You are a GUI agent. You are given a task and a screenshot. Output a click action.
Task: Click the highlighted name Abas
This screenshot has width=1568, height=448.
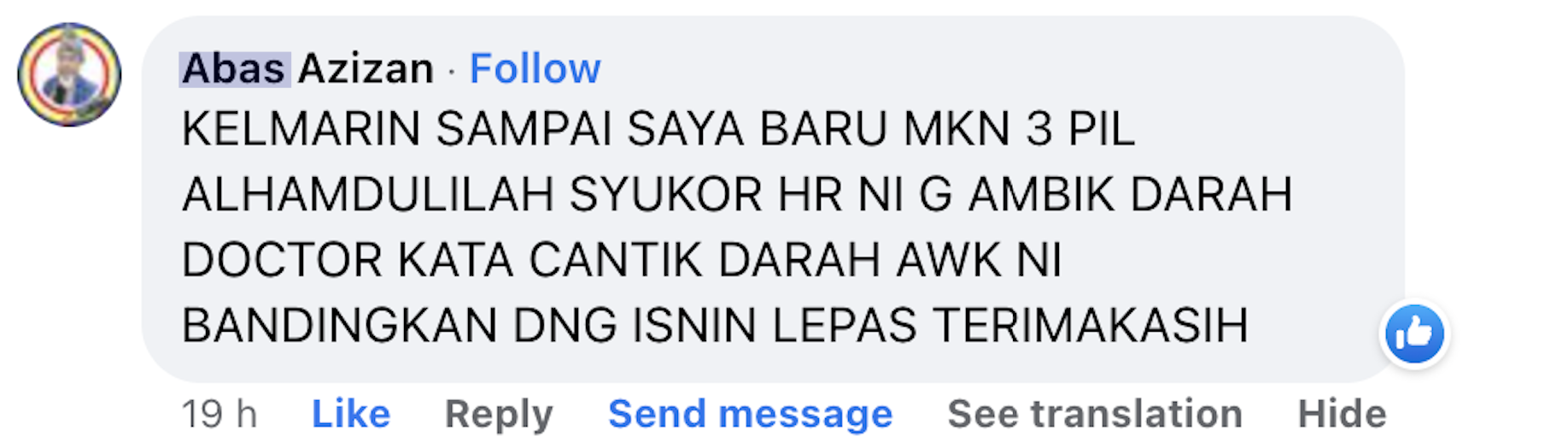pos(234,68)
